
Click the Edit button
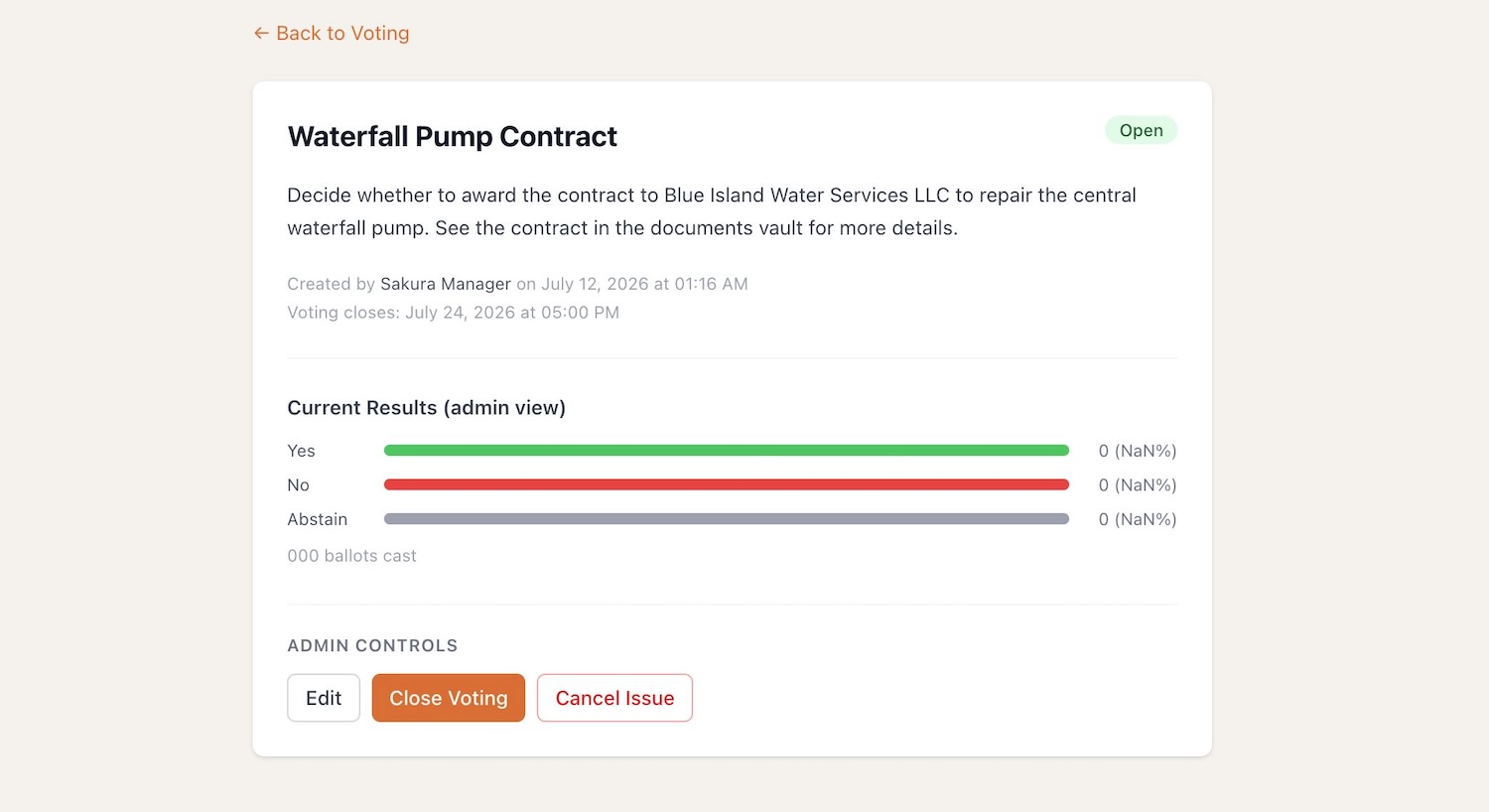pyautogui.click(x=324, y=698)
